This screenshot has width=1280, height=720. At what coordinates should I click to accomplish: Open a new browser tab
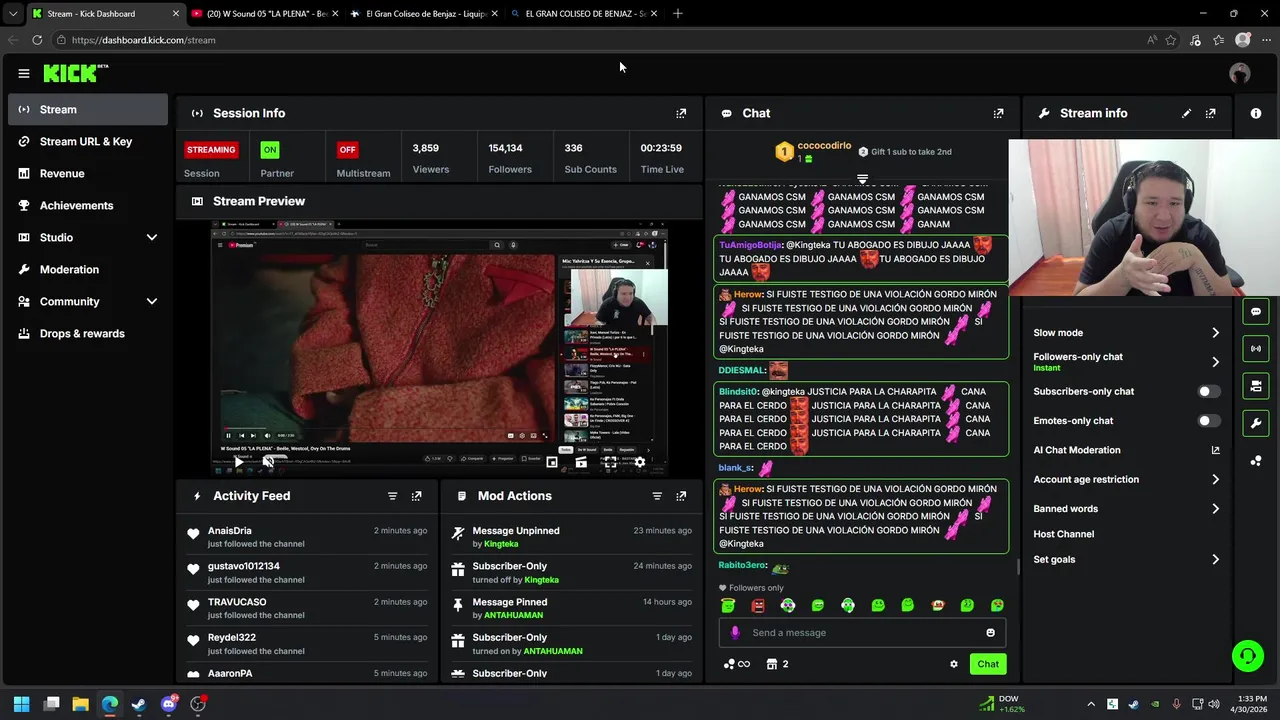(678, 14)
